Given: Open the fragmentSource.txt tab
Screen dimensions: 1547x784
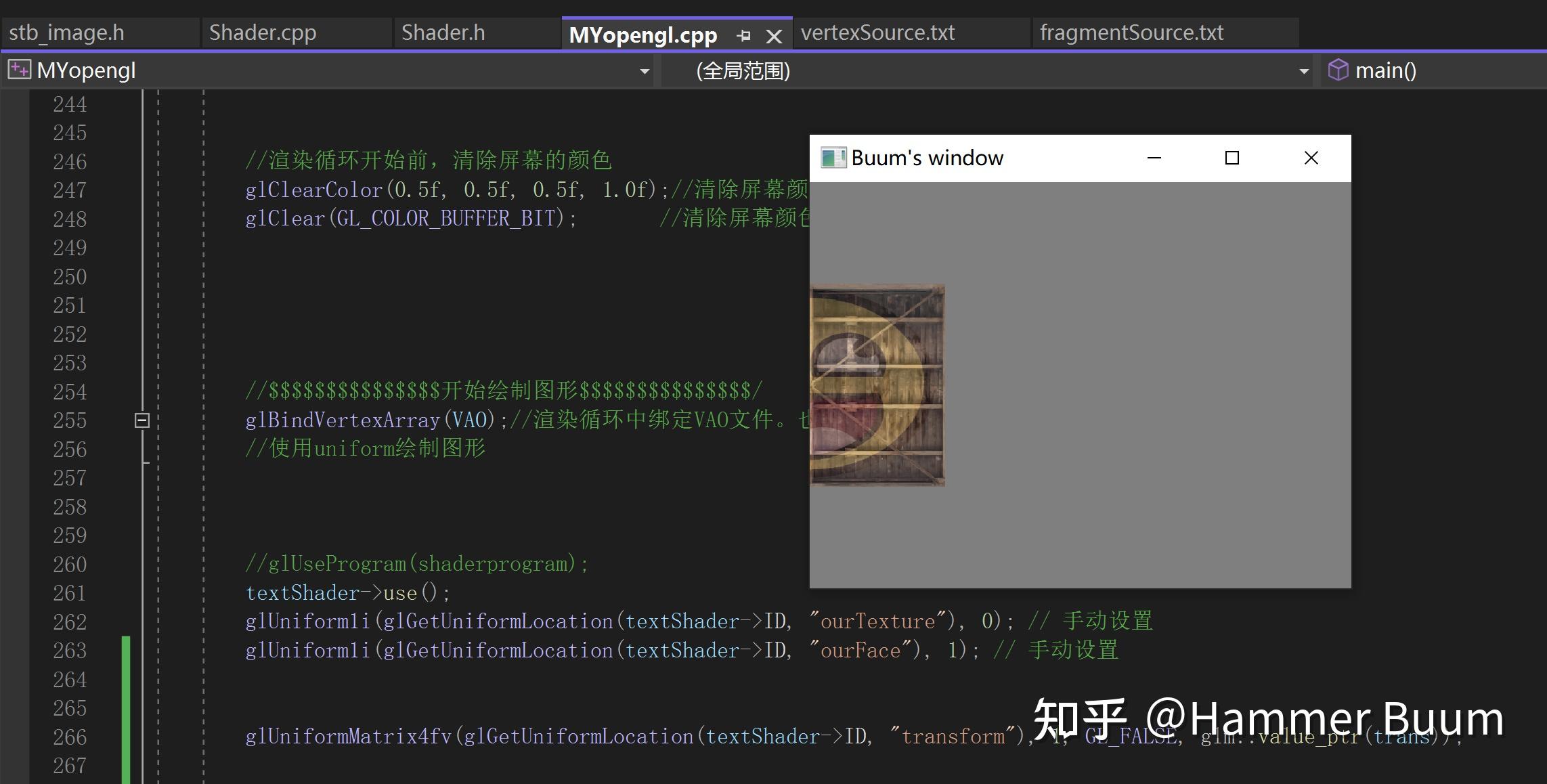Looking at the screenshot, I should pyautogui.click(x=1132, y=32).
